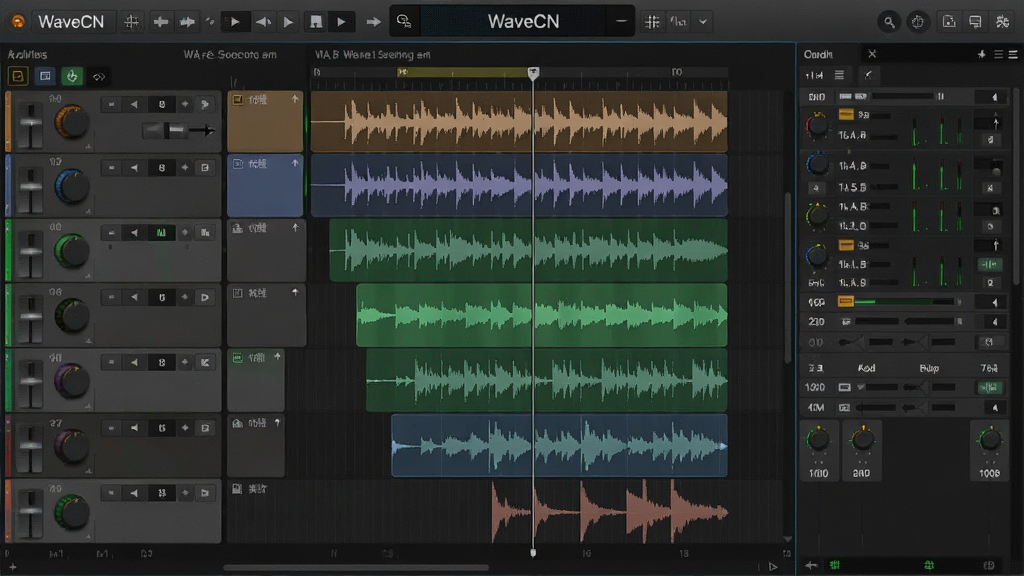1024x576 pixels.
Task: Click the arrow button at the 230 row's right
Action: pos(995,321)
